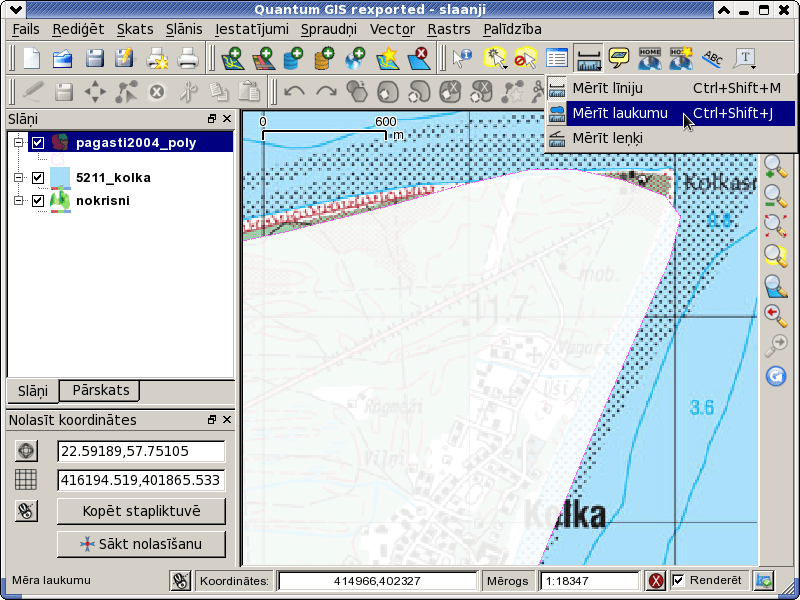Open the Rediģēt menu
Screen dimensions: 800x600
[x=78, y=29]
